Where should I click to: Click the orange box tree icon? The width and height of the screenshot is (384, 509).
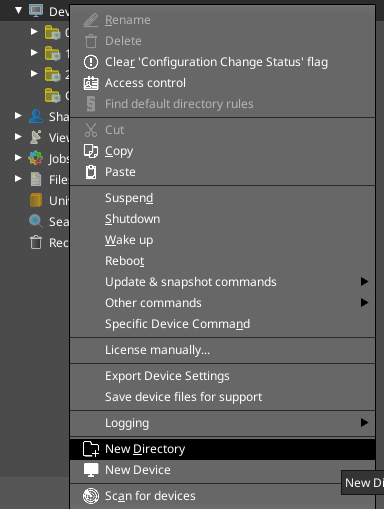click(36, 200)
